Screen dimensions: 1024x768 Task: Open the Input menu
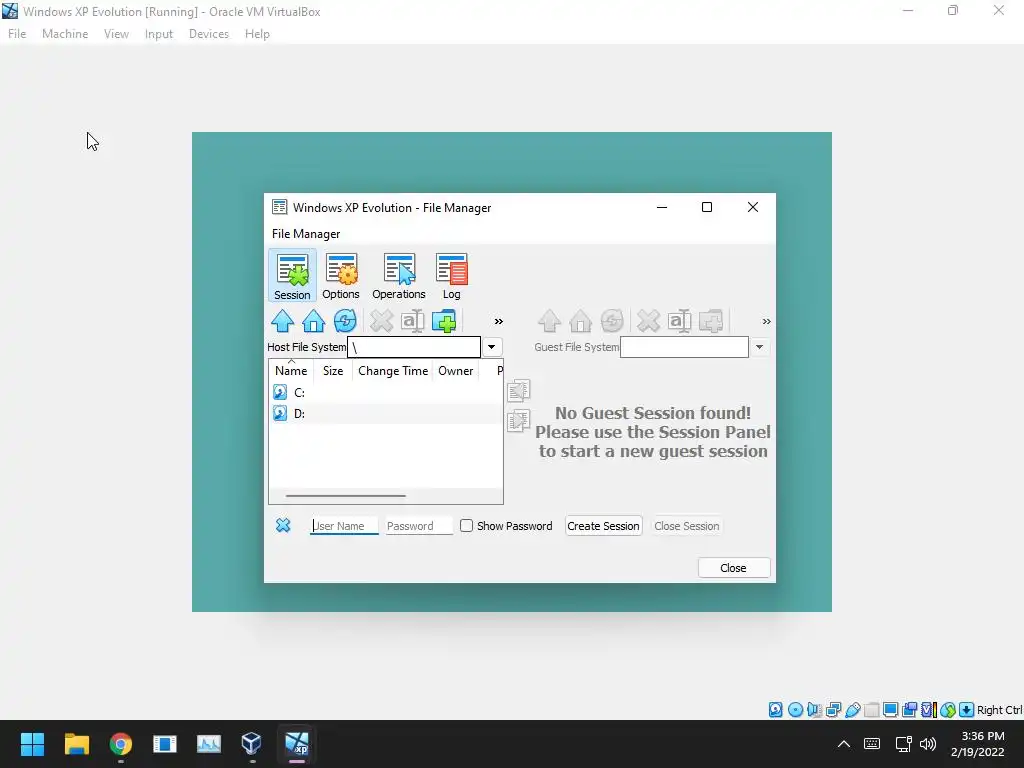click(159, 34)
